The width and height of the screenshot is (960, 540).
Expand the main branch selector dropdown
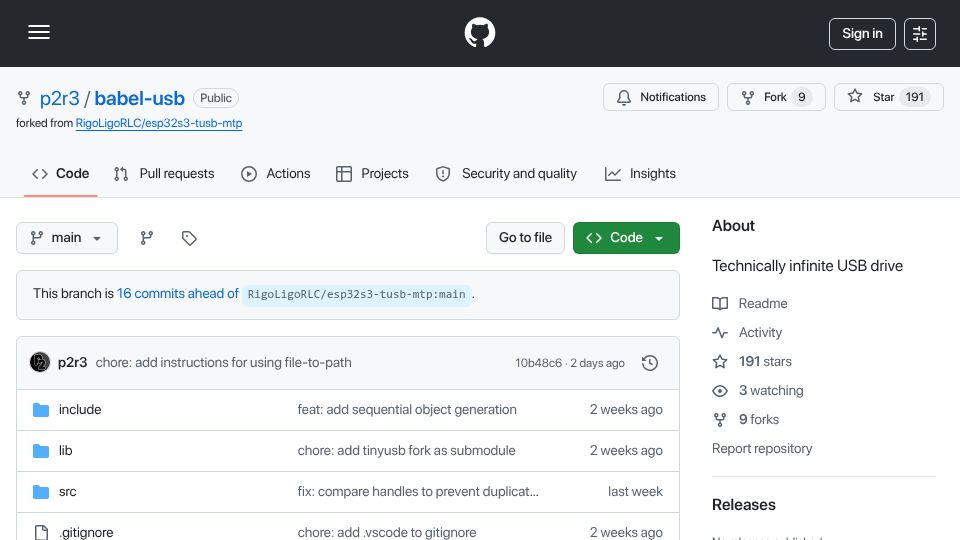tap(67, 238)
